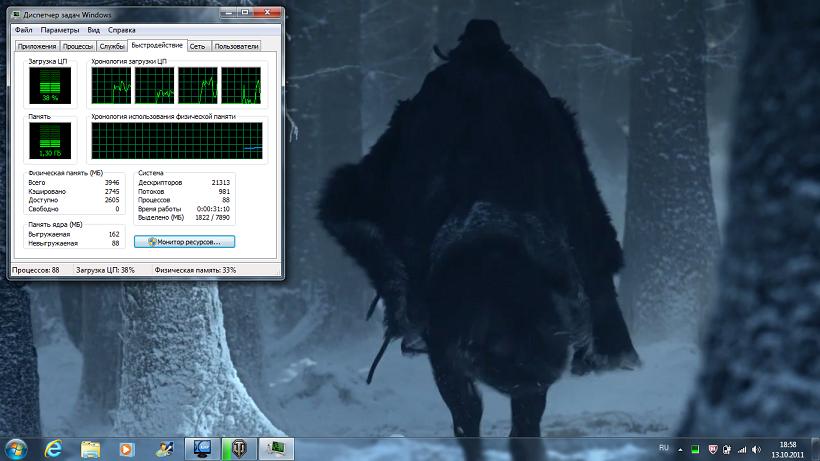Open the Параметры menu
820x461 pixels.
tap(60, 30)
